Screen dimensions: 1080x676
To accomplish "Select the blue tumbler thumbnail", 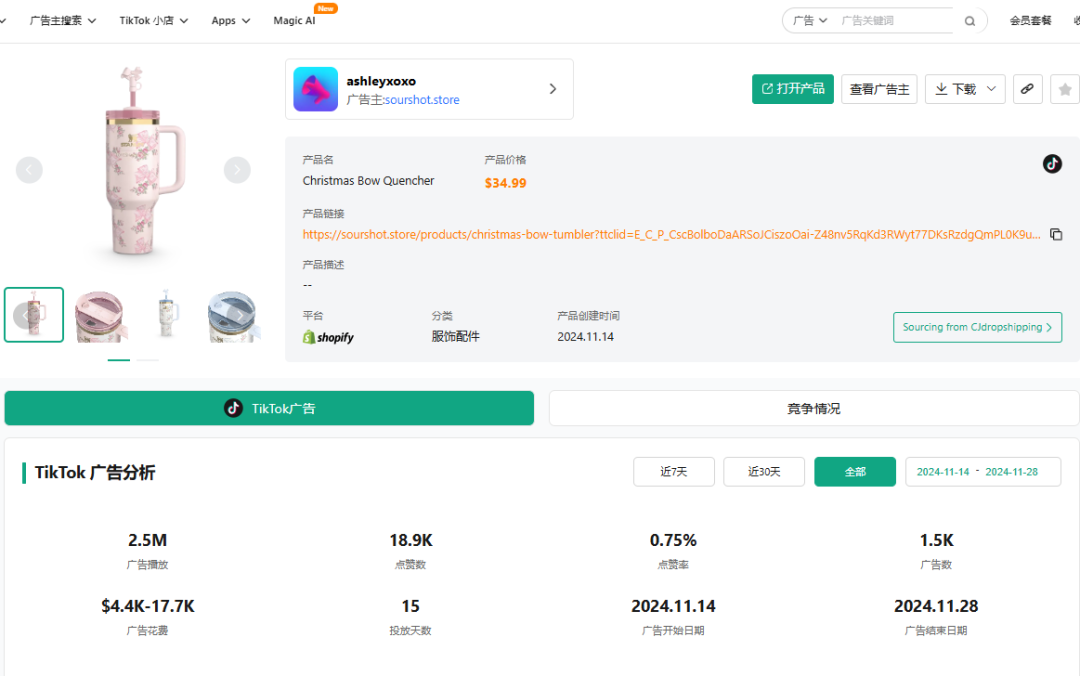I will (166, 316).
